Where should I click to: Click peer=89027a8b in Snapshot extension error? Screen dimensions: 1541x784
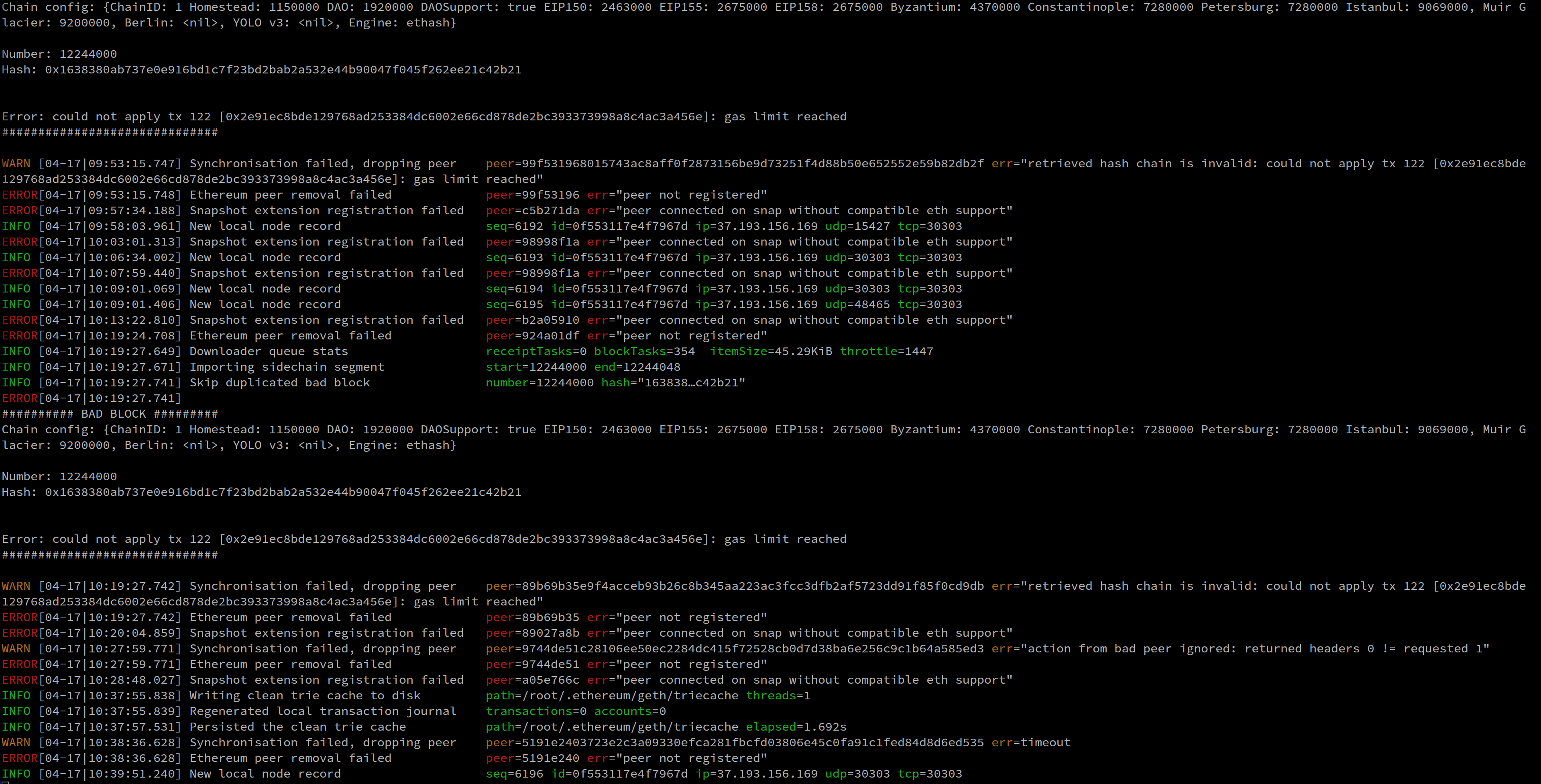[532, 633]
